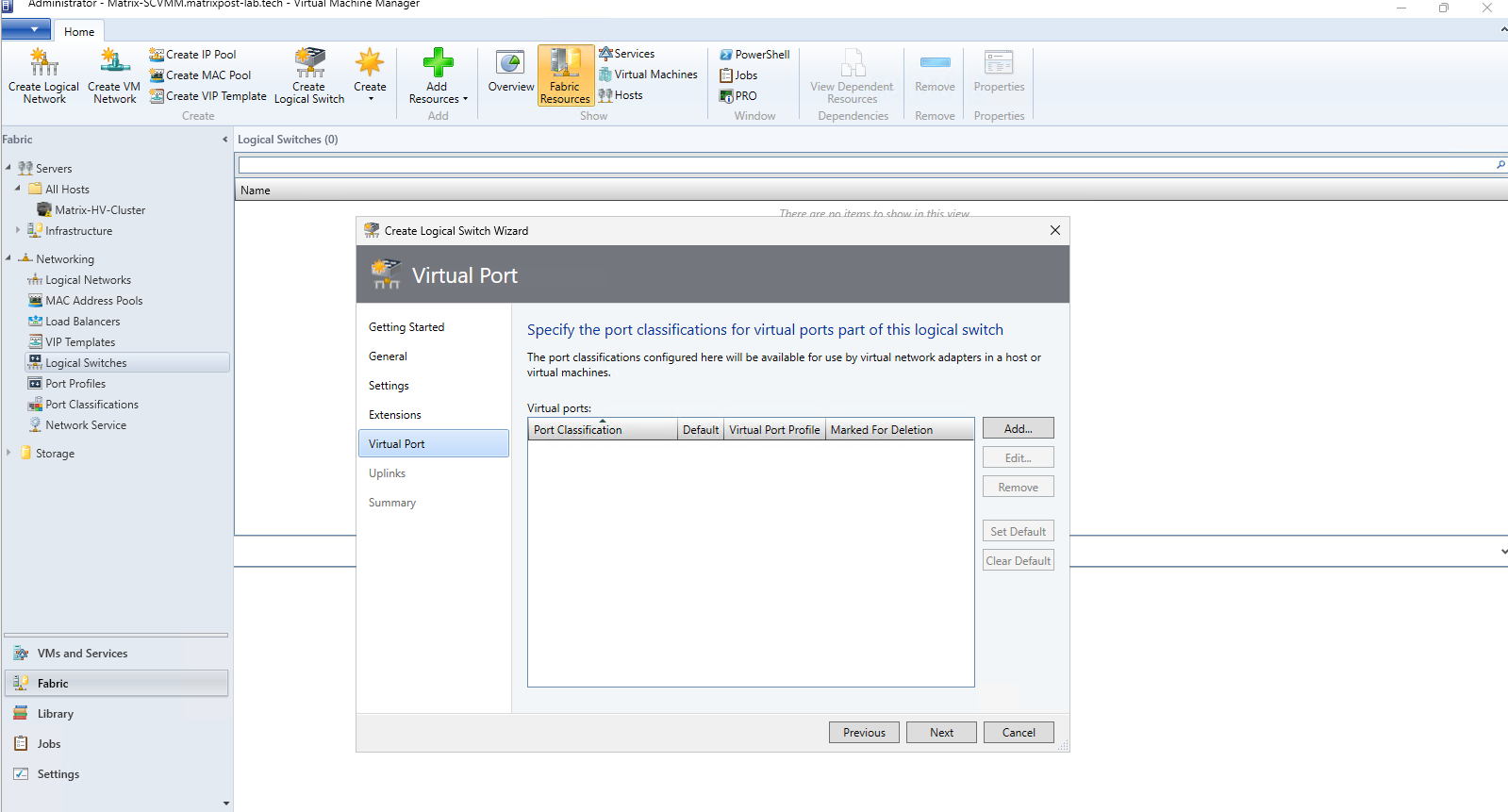
Task: Show Virtual Machines in the ribbon
Action: (x=648, y=75)
